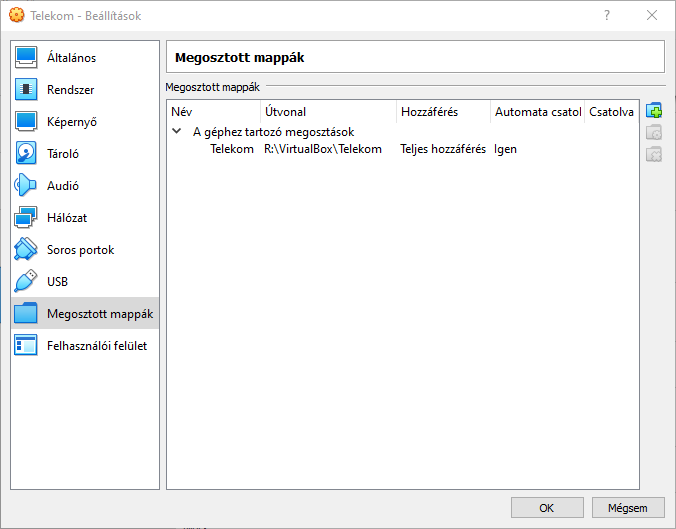Open the Soros portok connector icon

tap(26, 249)
